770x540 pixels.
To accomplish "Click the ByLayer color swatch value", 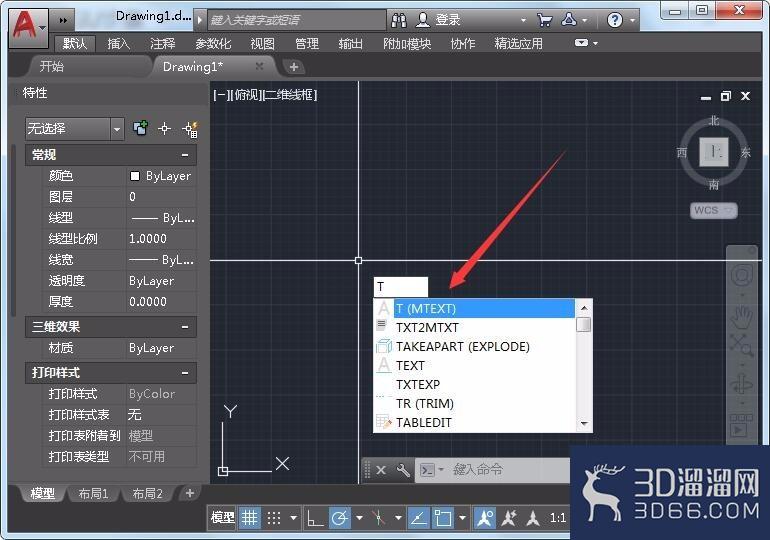I will (162, 176).
